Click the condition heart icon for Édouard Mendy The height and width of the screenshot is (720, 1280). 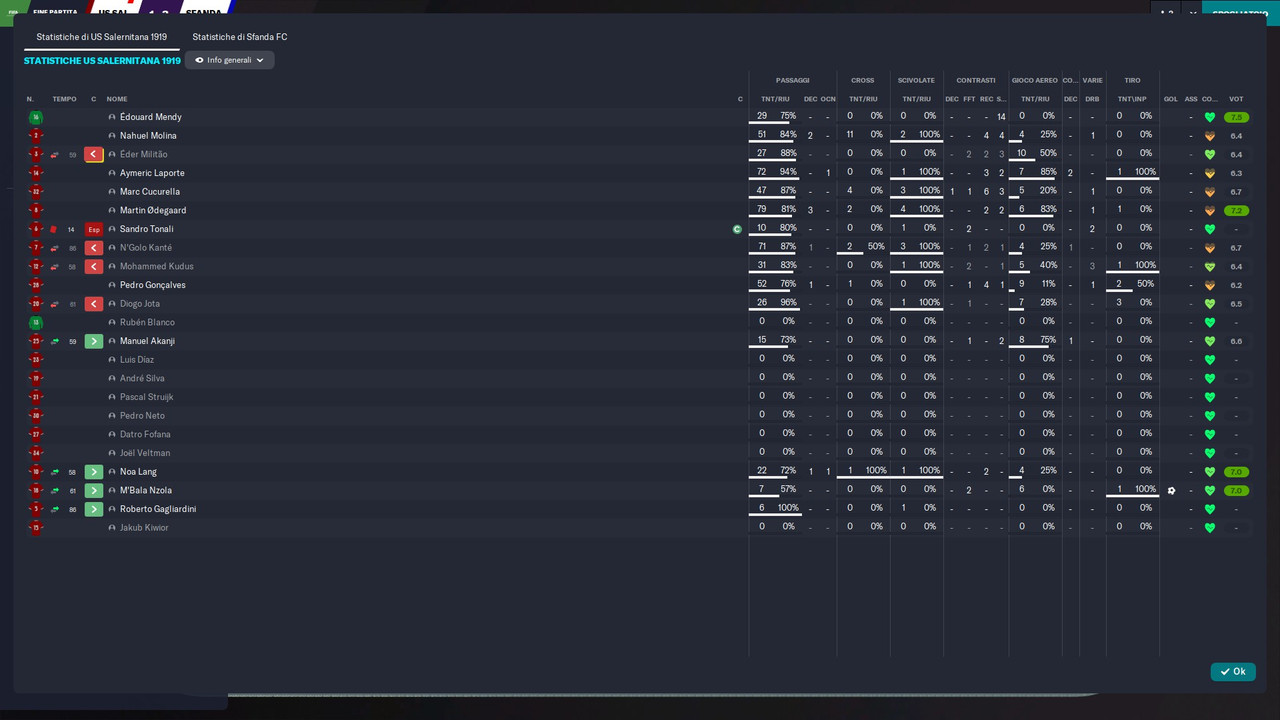point(1210,117)
